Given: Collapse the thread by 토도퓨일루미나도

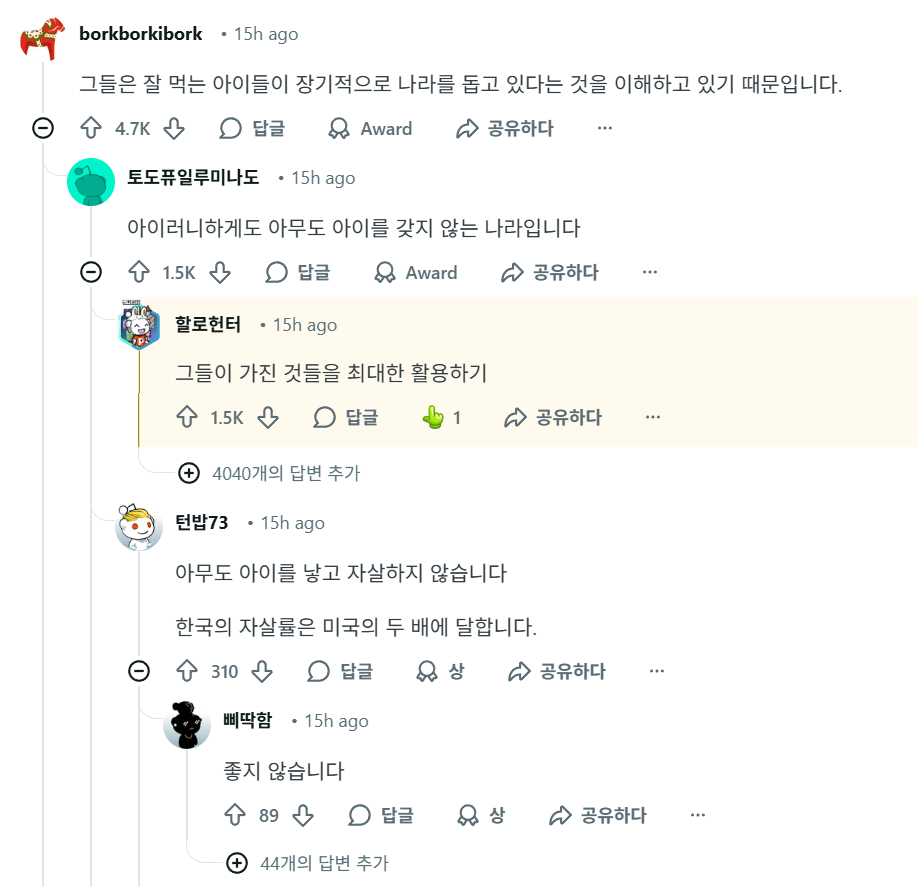Looking at the screenshot, I should 91,272.
